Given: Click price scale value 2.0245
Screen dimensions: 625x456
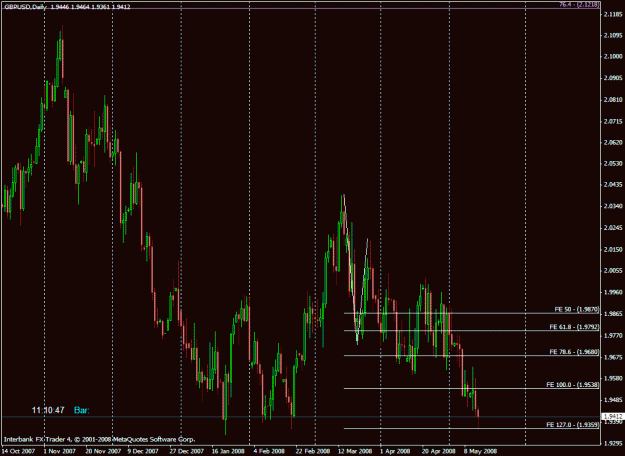Looking at the screenshot, I should (x=613, y=228).
